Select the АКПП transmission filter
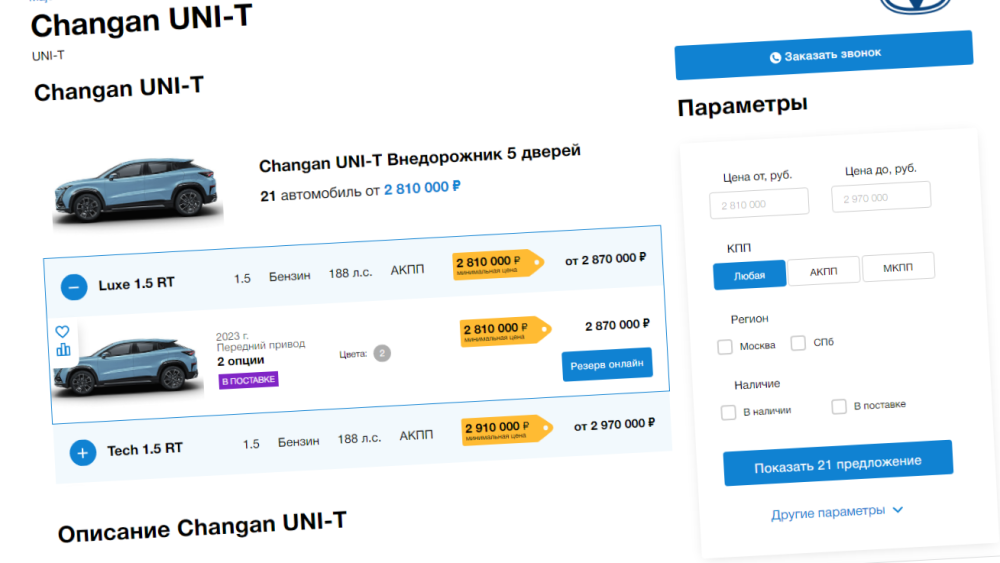Viewport: 1000px width, 563px height. tap(823, 271)
